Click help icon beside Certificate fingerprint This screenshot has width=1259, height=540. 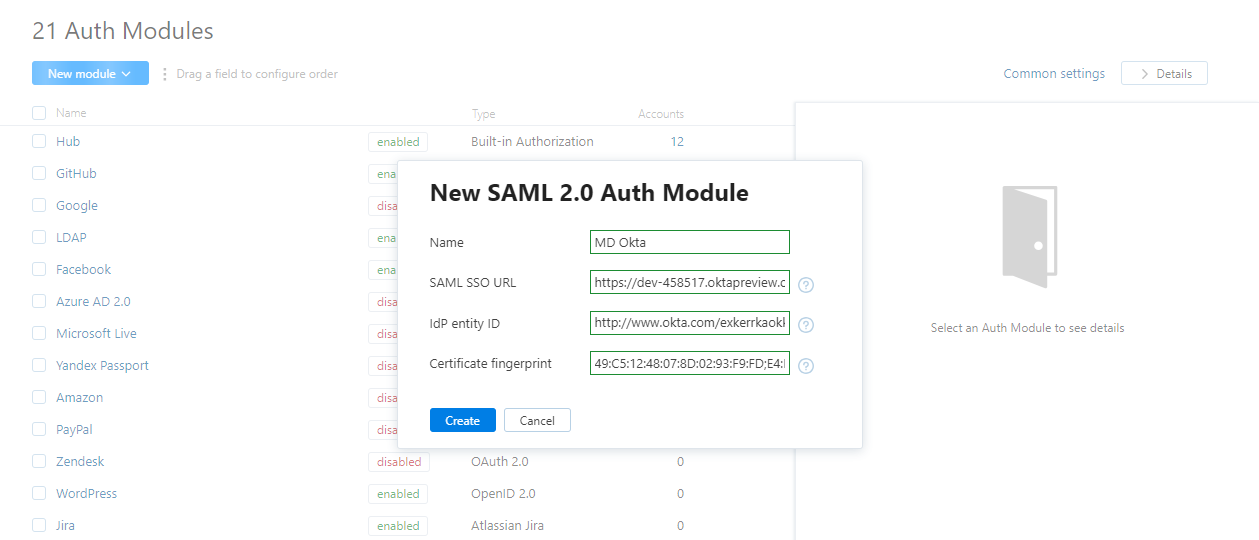(806, 365)
